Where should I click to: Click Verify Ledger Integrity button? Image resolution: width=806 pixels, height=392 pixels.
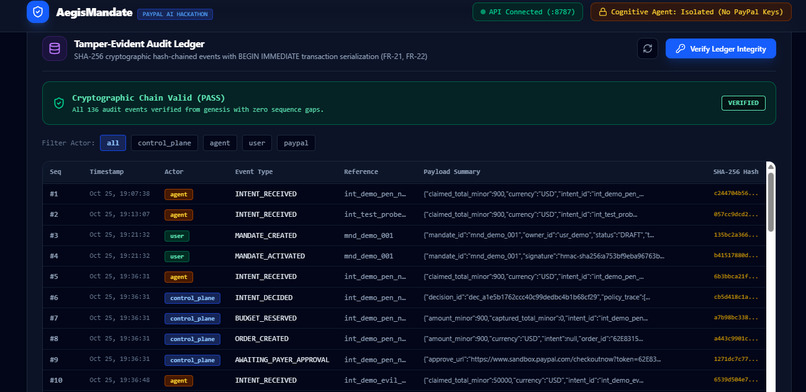[x=721, y=49]
